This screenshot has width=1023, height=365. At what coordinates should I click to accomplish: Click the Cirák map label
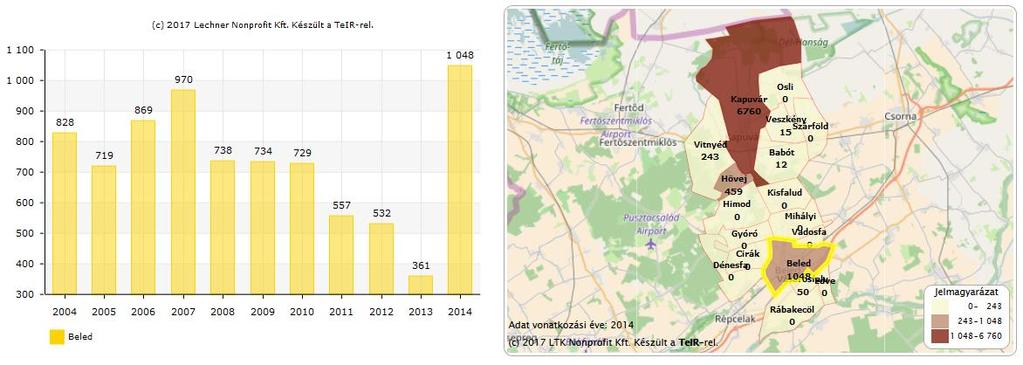[748, 253]
